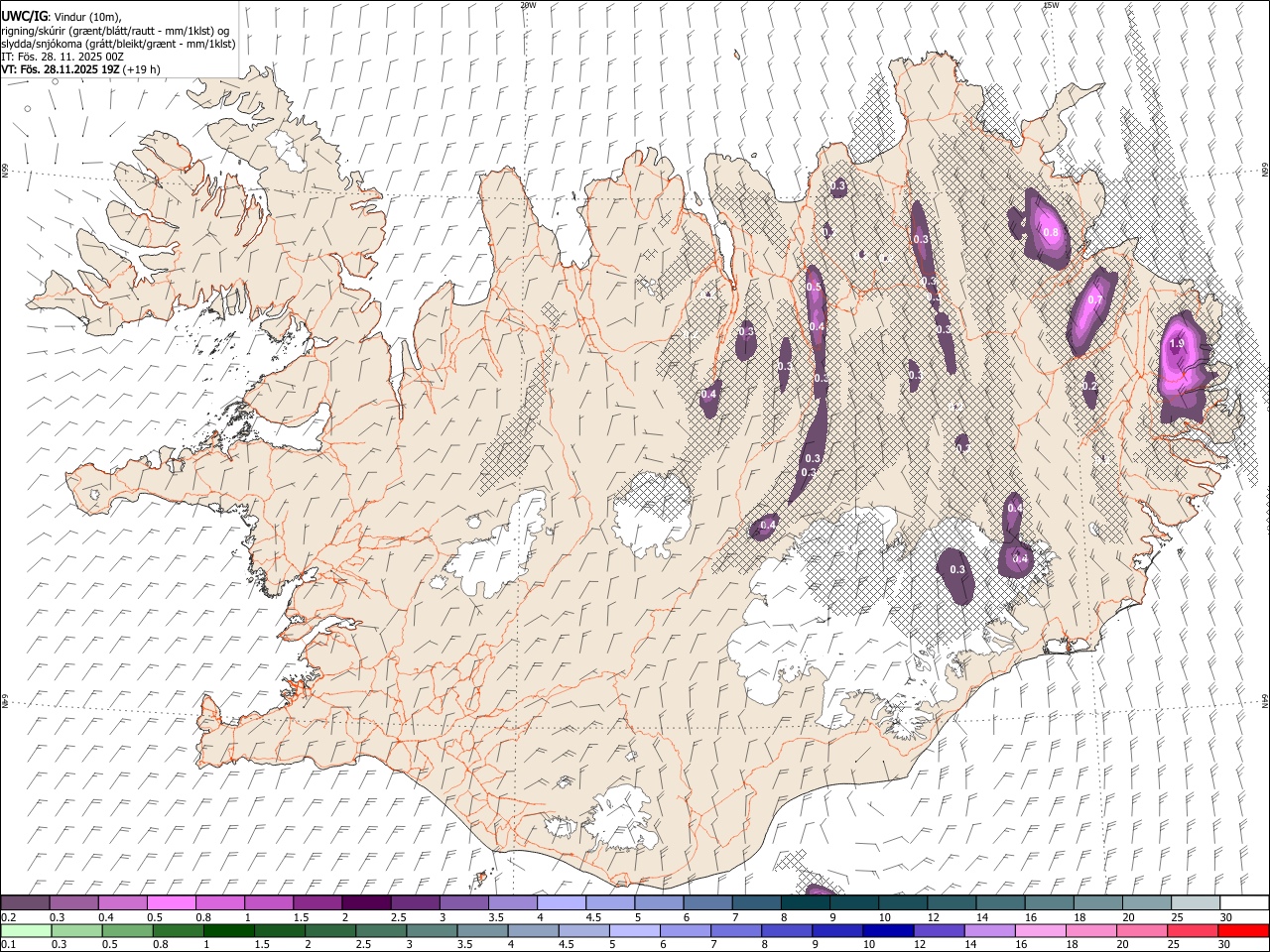Pick the dark teal 8 snow legend swatch
The width and height of the screenshot is (1270, 952).
coord(806,902)
